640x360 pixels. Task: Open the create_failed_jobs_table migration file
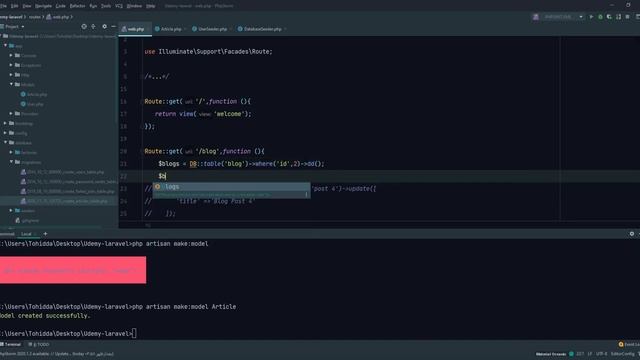68,191
